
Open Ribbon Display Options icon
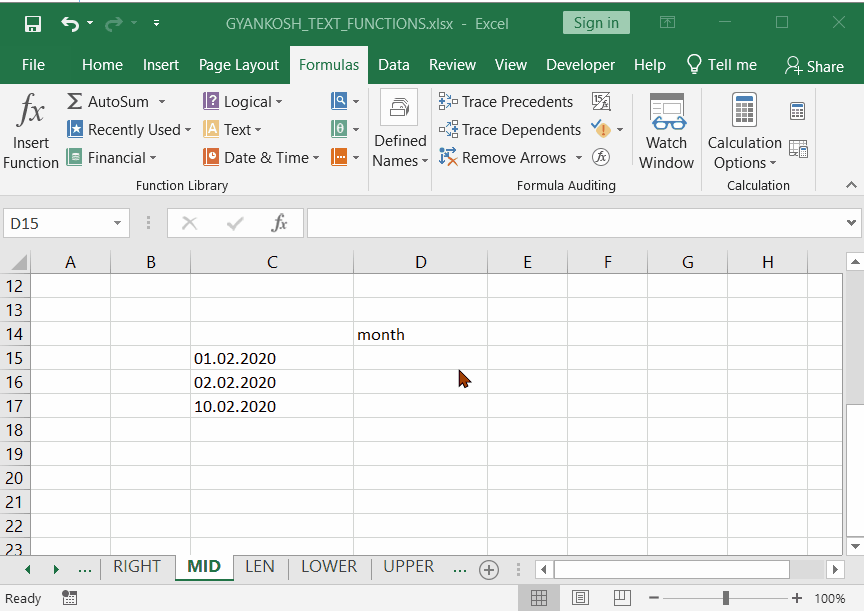667,23
